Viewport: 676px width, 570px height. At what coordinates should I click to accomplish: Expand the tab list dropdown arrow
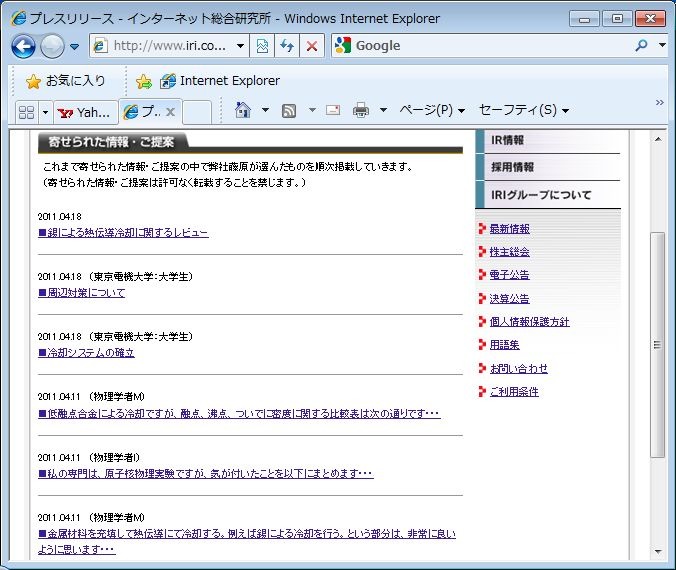tap(45, 113)
